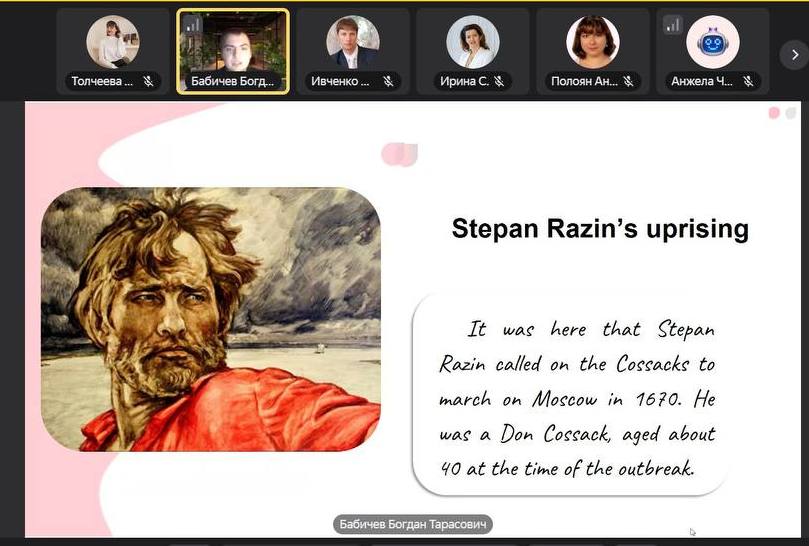Select Толчеева participant avatar
The height and width of the screenshot is (546, 809).
point(113,42)
